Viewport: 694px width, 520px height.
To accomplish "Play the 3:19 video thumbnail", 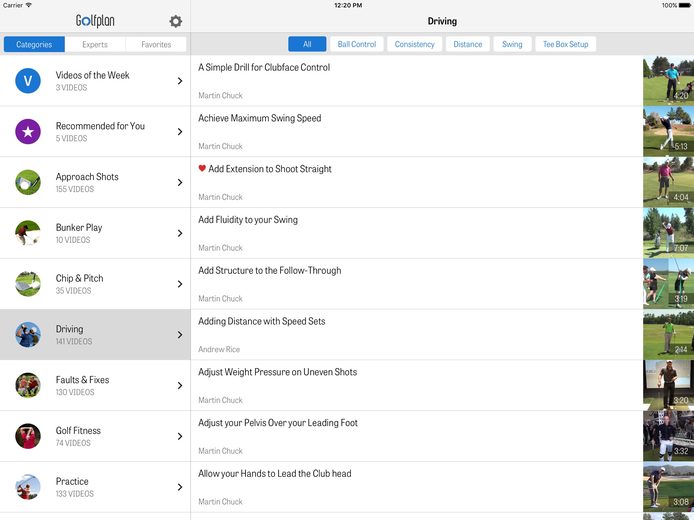I will [x=668, y=284].
